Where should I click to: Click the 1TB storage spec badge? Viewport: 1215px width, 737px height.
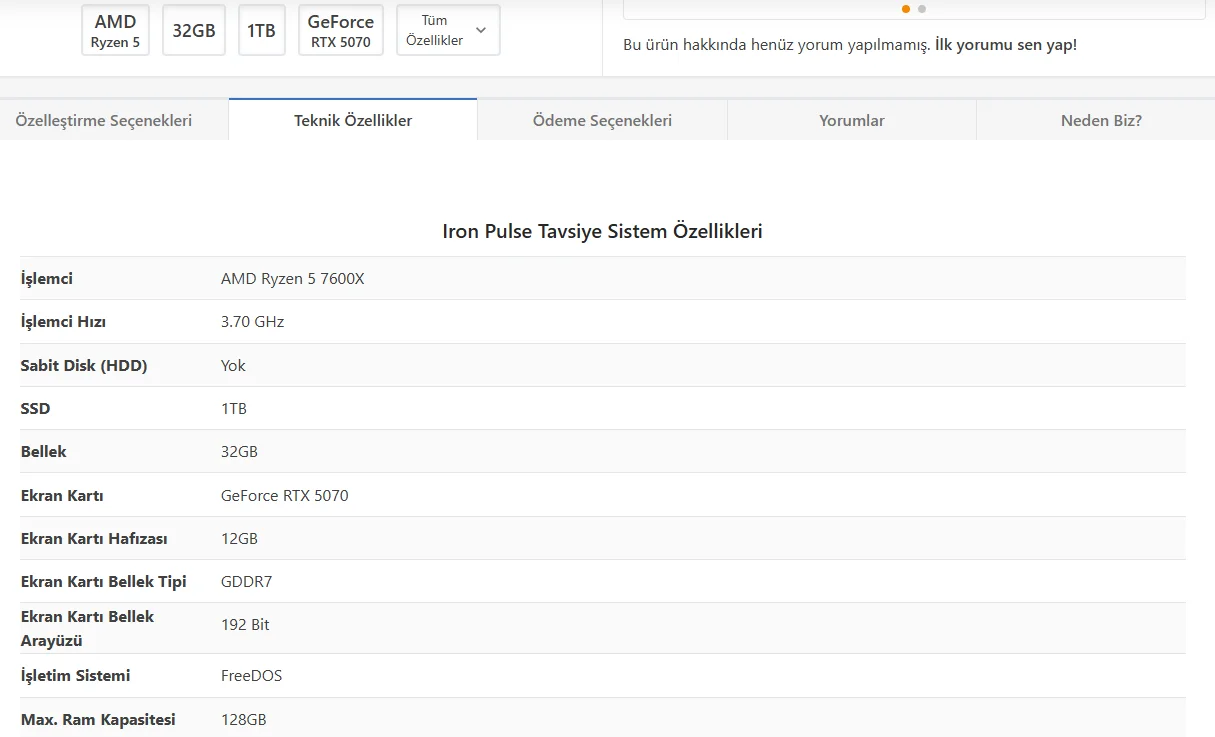(261, 30)
